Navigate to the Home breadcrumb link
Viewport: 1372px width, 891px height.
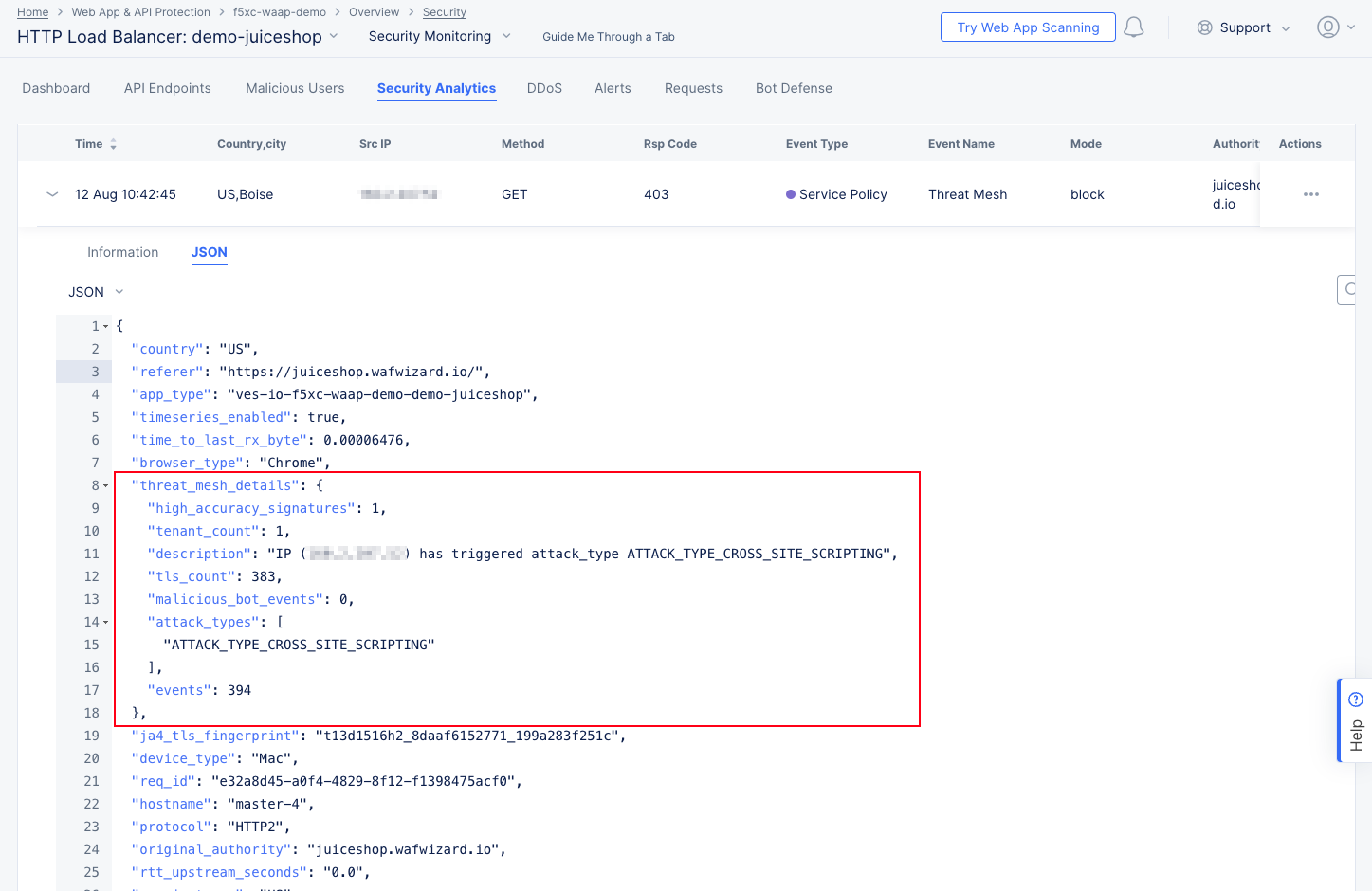(x=32, y=11)
